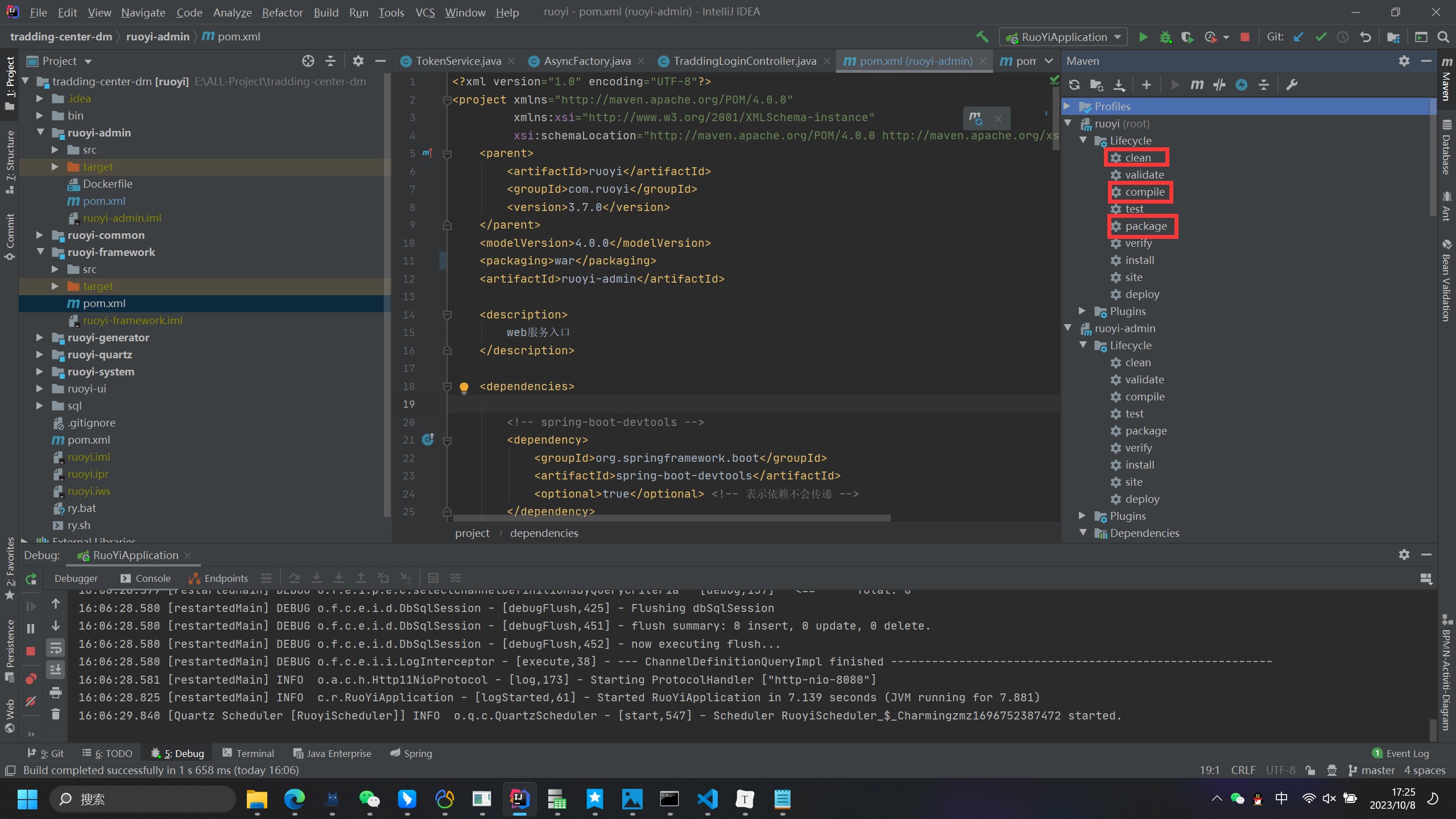This screenshot has width=1456, height=819.
Task: Open Event Log in status bar
Action: [1400, 753]
